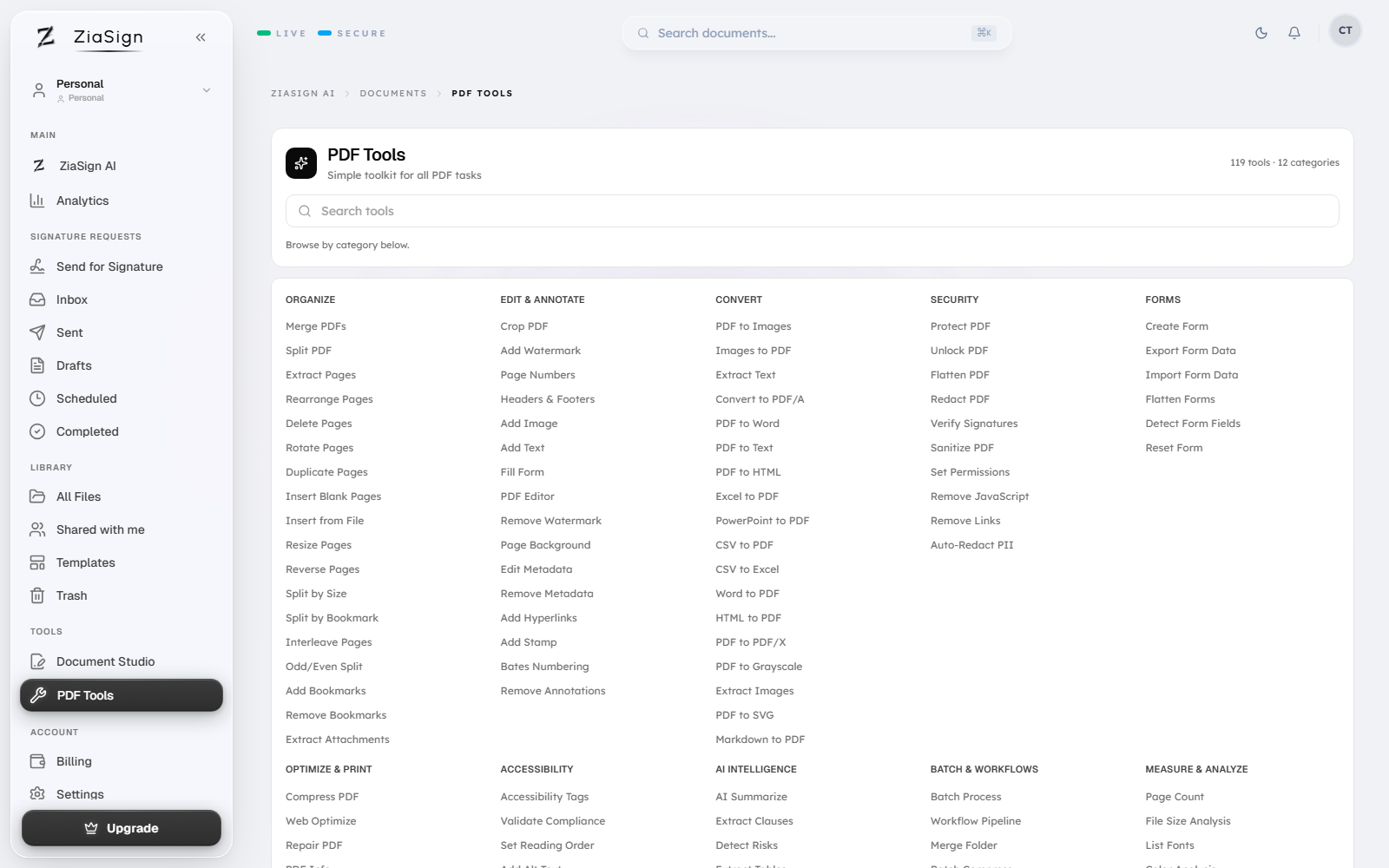Screen dimensions: 1389x868
Task: Open Analytics from the sidebar
Action: click(82, 201)
